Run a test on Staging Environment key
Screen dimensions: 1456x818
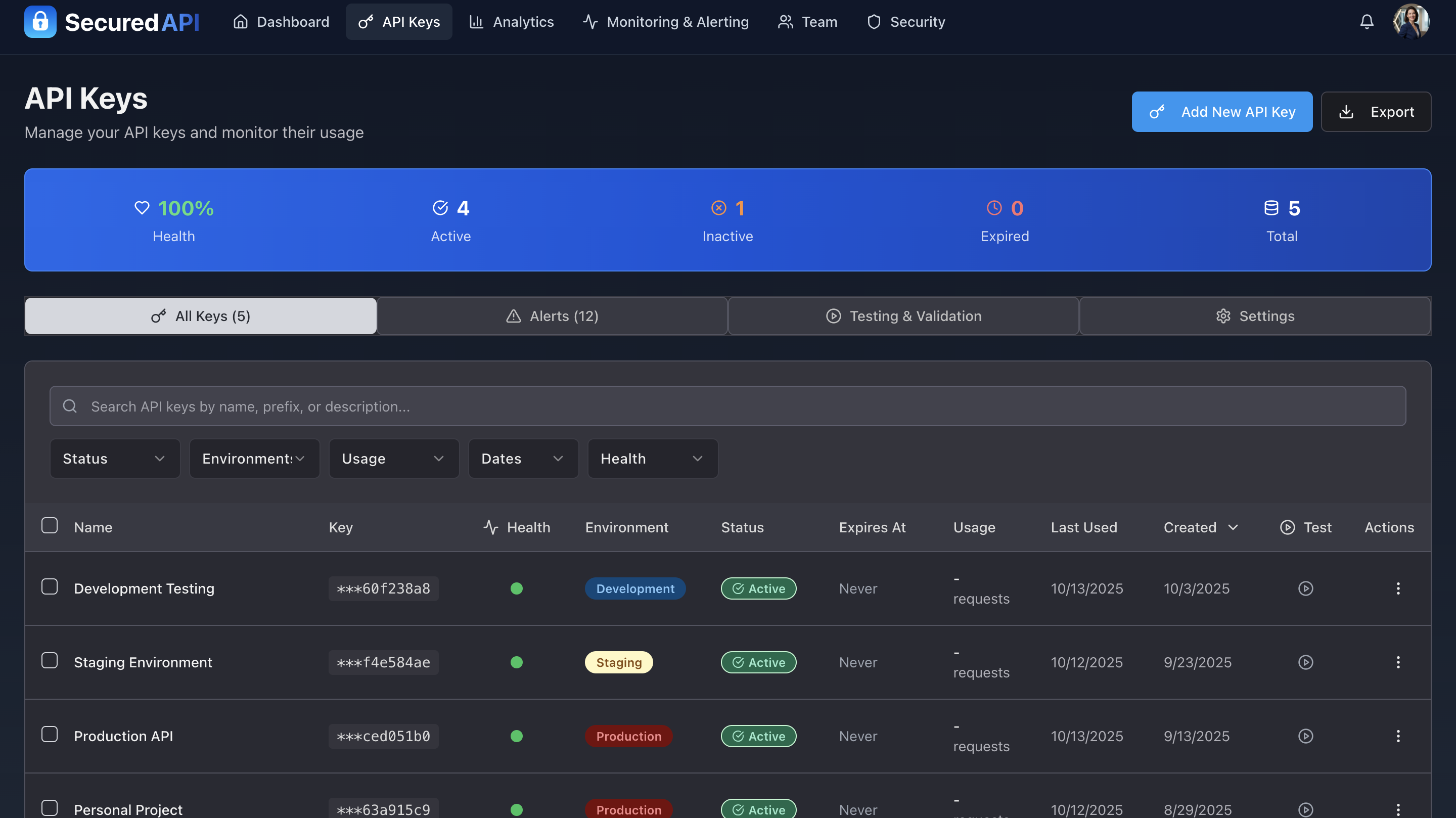point(1306,662)
